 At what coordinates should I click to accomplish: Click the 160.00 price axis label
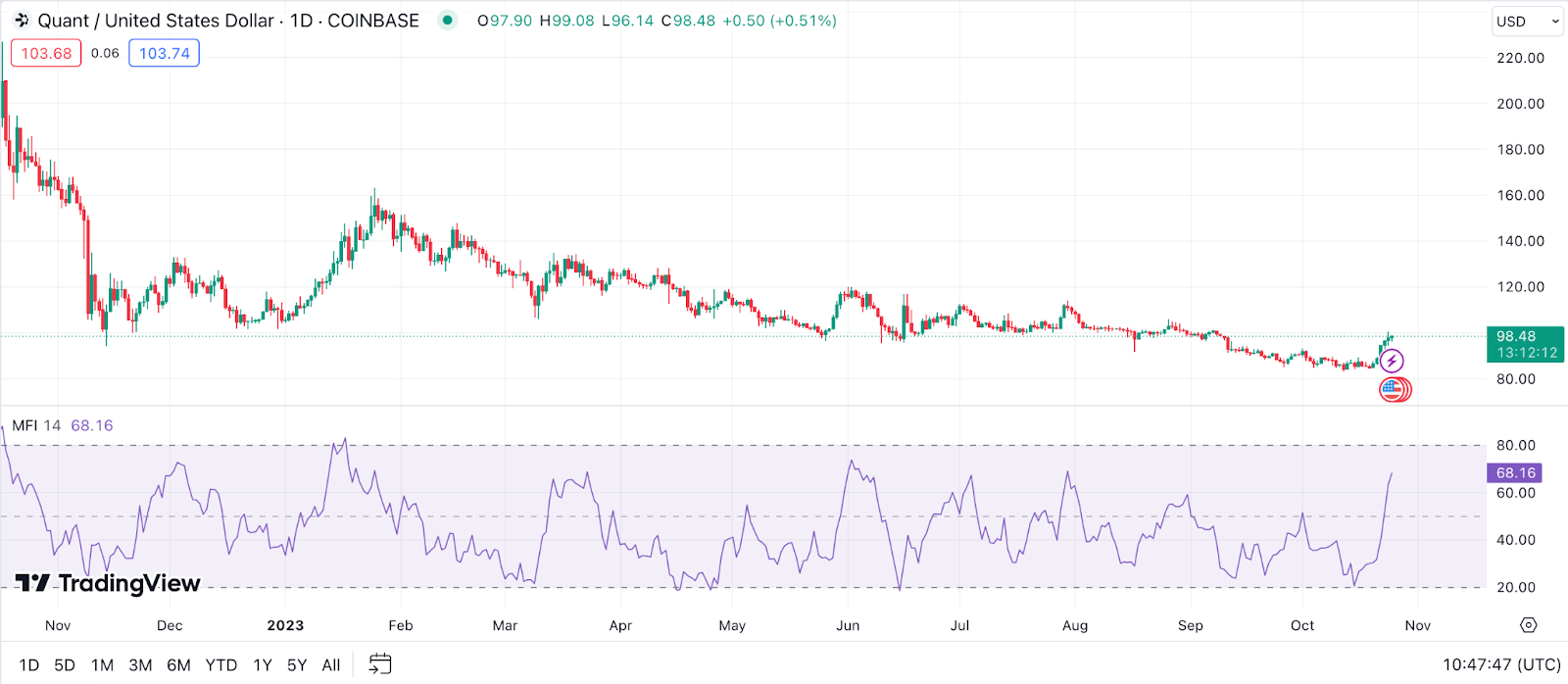[1520, 195]
